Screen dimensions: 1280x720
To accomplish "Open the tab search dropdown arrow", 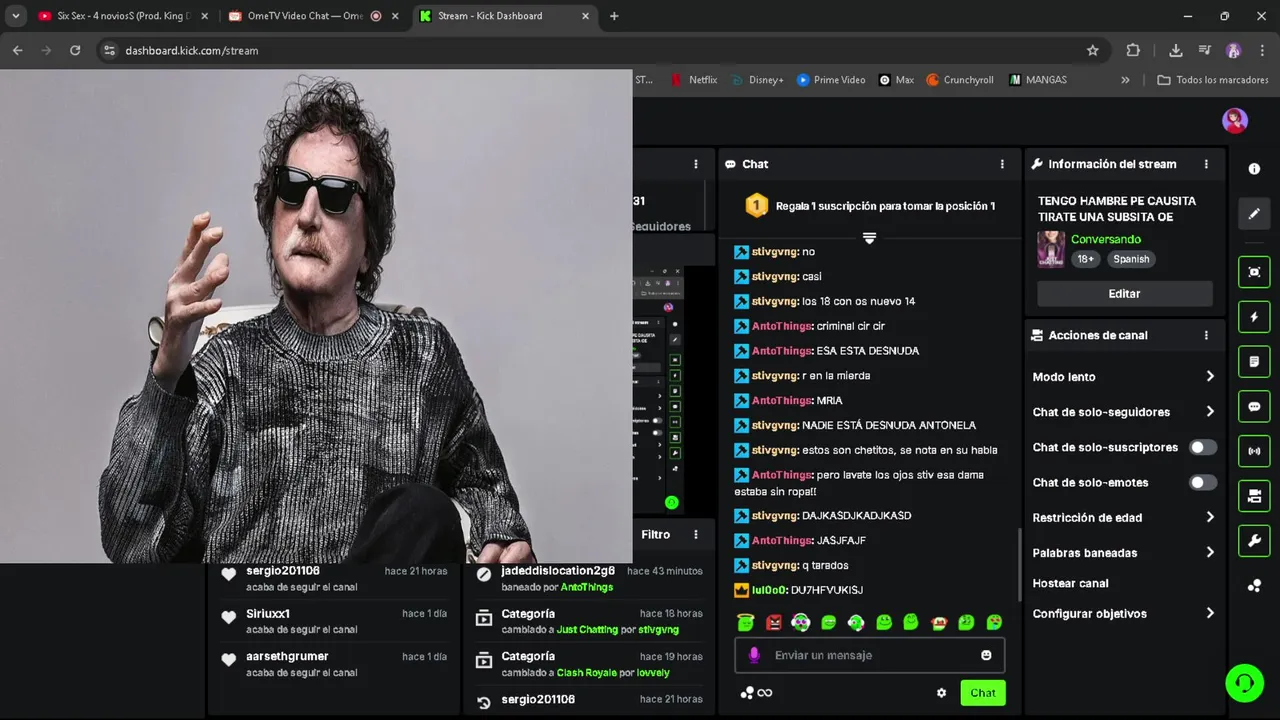I will click(15, 16).
